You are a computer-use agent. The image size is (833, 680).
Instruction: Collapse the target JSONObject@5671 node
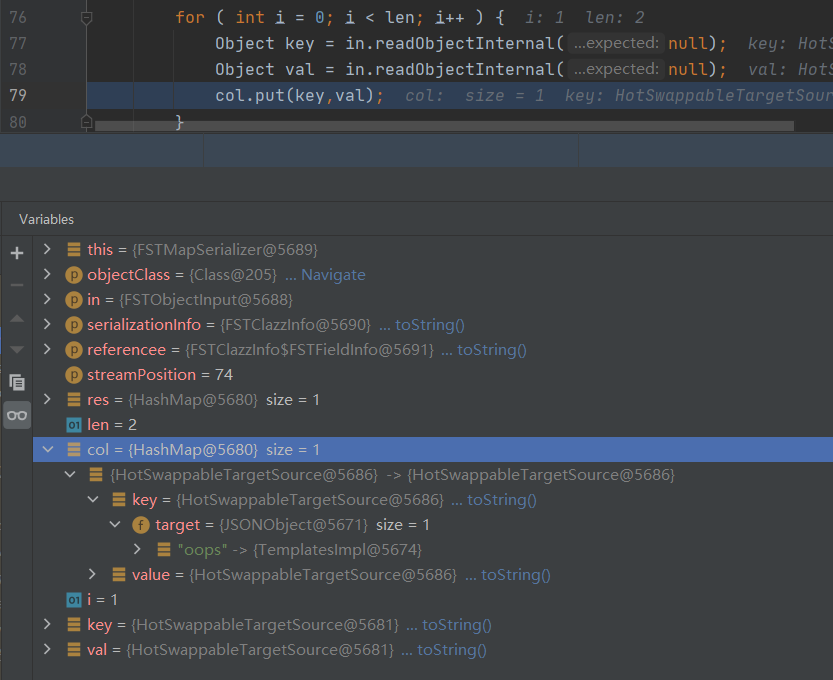115,524
